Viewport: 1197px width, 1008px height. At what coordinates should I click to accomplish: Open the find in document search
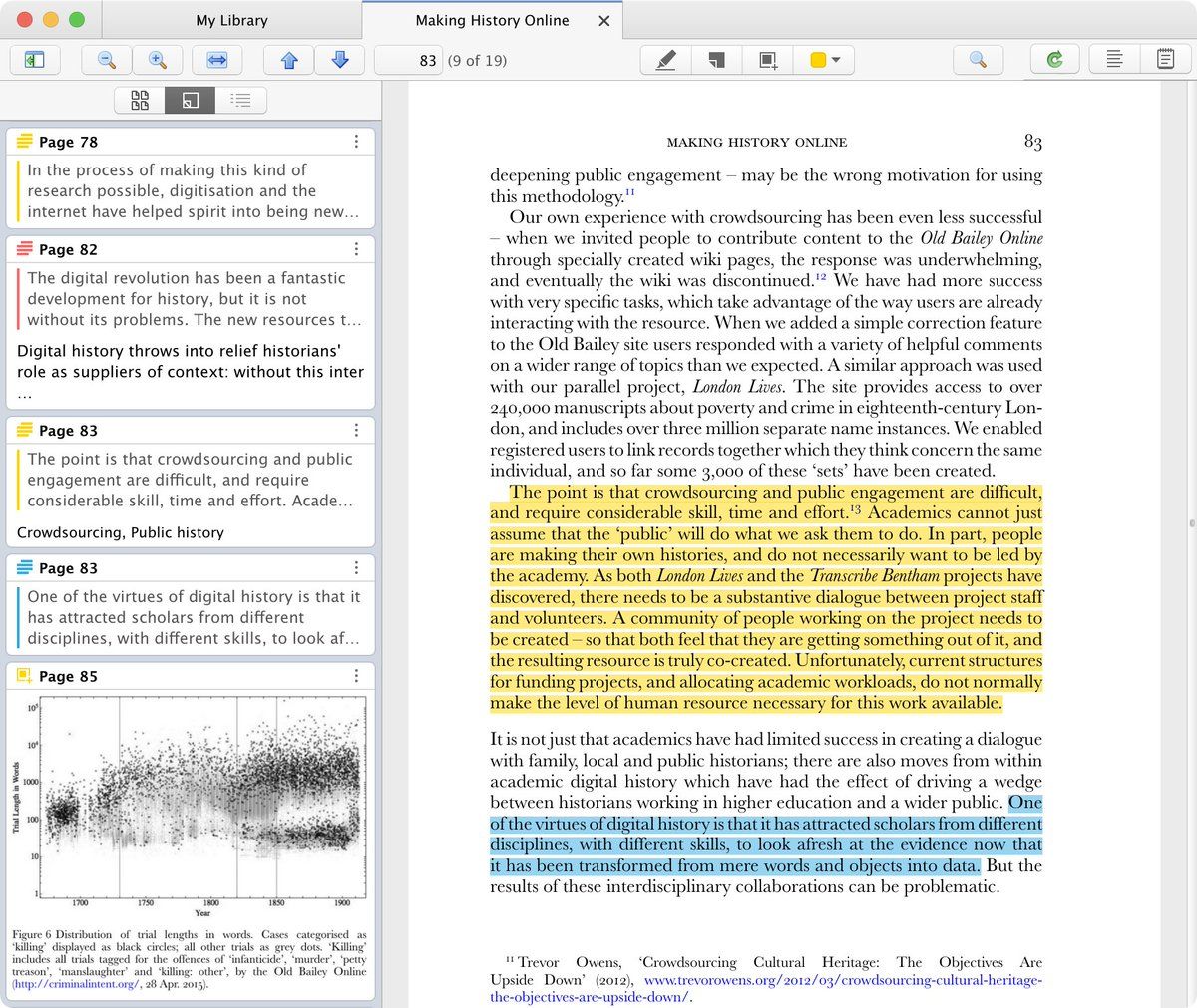point(978,60)
